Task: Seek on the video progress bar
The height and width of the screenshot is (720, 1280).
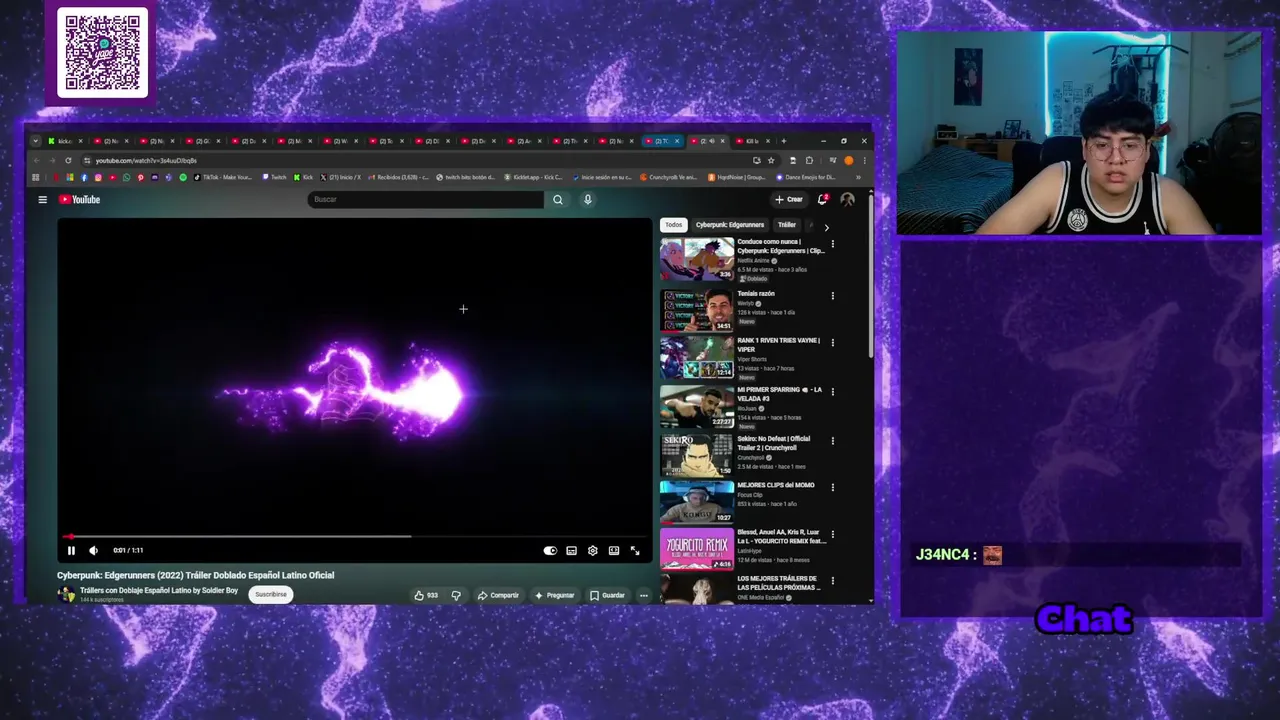Action: pos(355,537)
